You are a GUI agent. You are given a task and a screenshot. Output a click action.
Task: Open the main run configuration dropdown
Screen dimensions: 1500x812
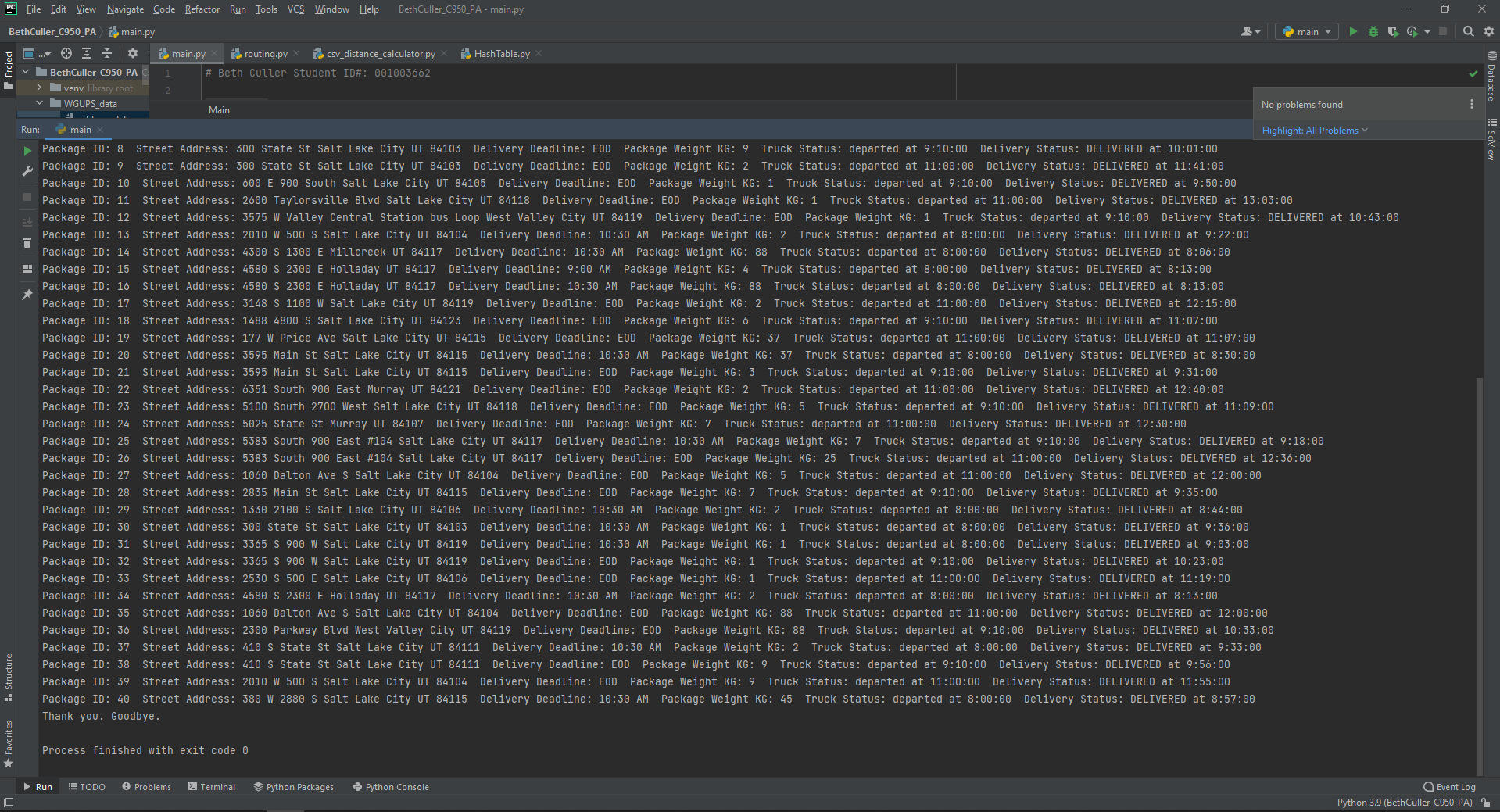click(1307, 31)
